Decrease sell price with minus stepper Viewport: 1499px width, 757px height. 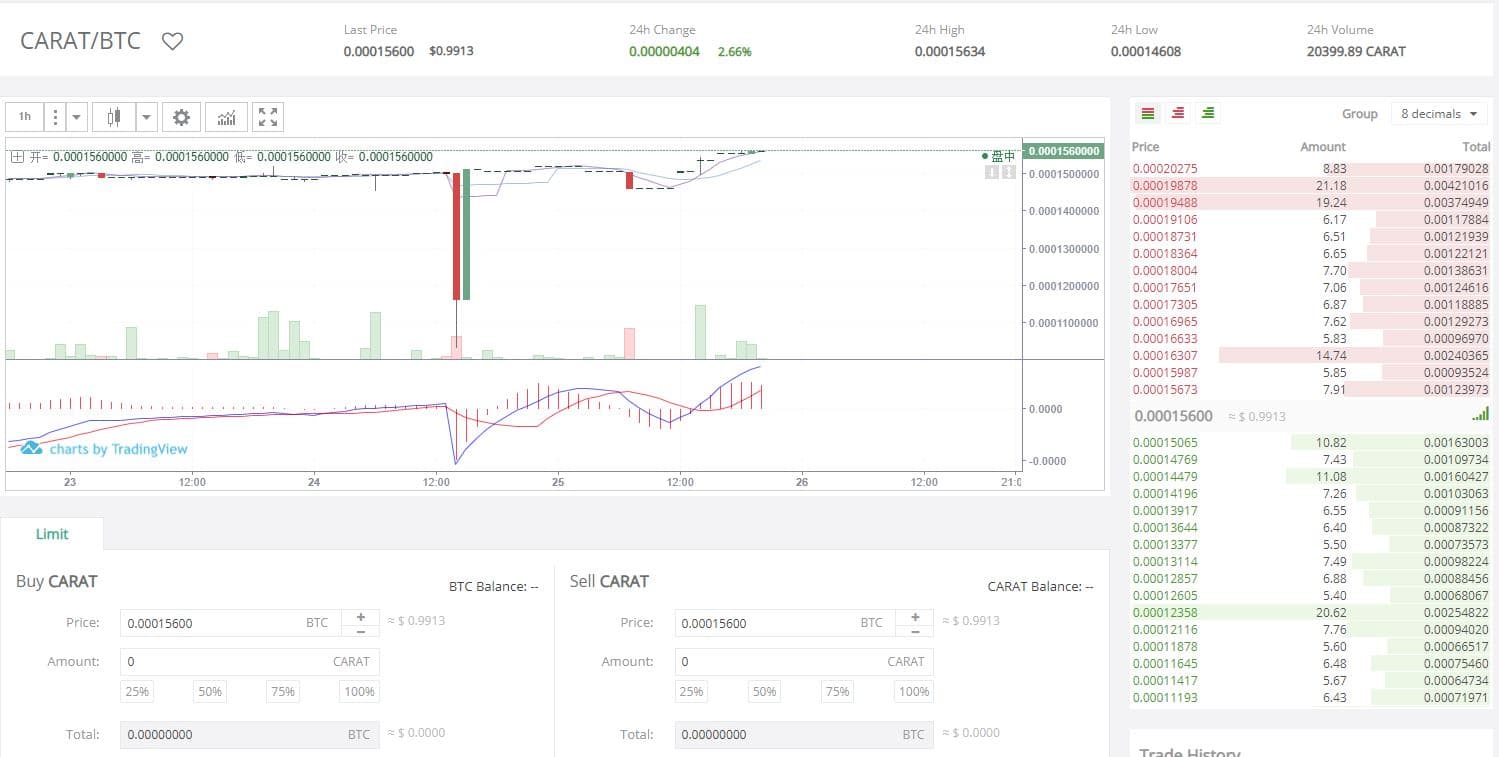pyautogui.click(x=915, y=631)
